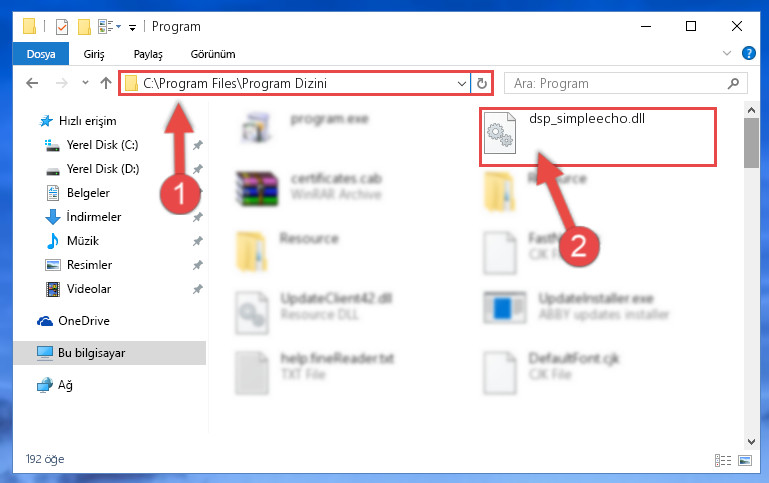Image resolution: width=769 pixels, height=483 pixels.
Task: Expand the address bar history dropdown
Action: [461, 84]
